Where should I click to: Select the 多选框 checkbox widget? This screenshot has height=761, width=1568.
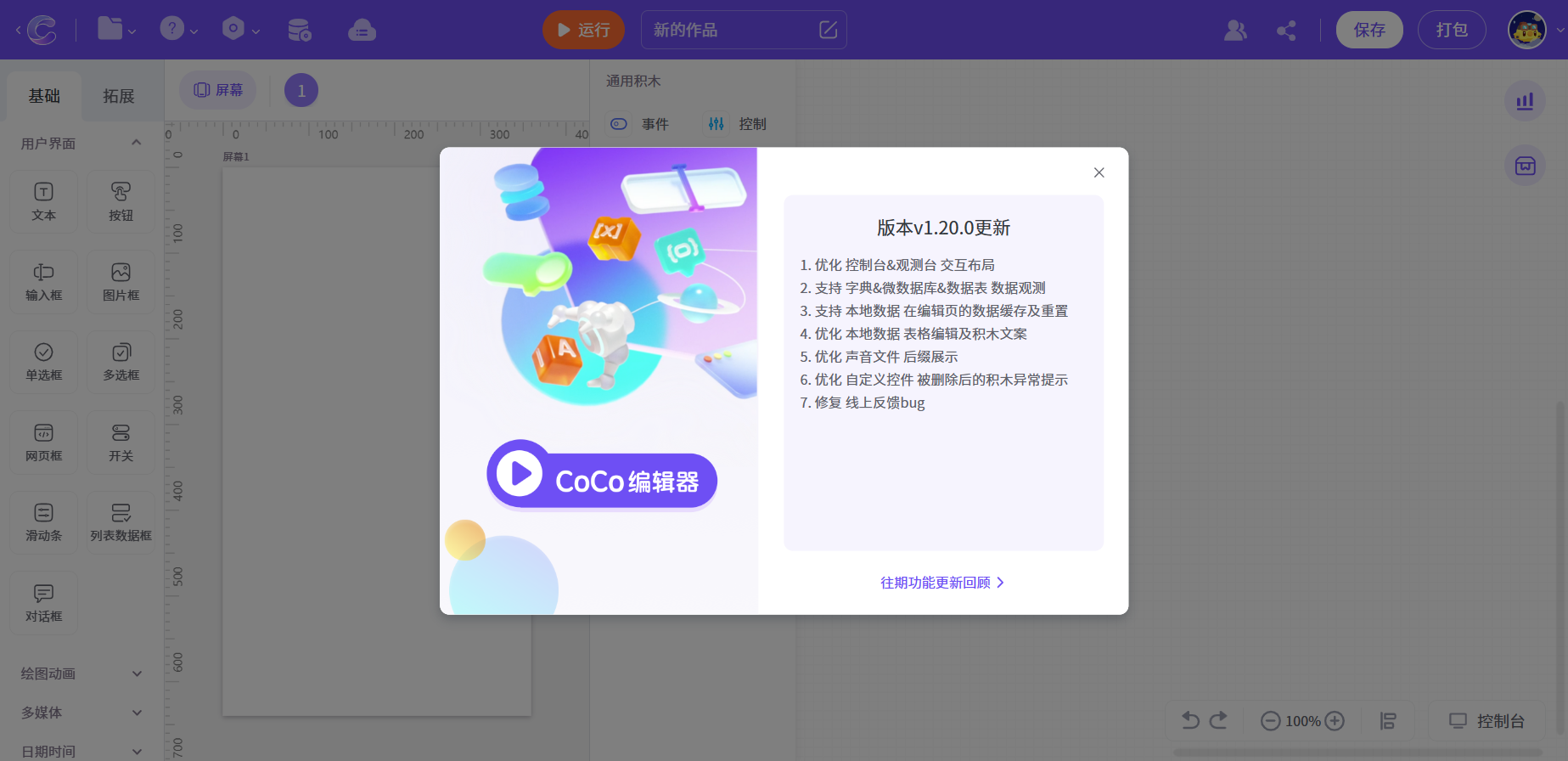point(121,362)
